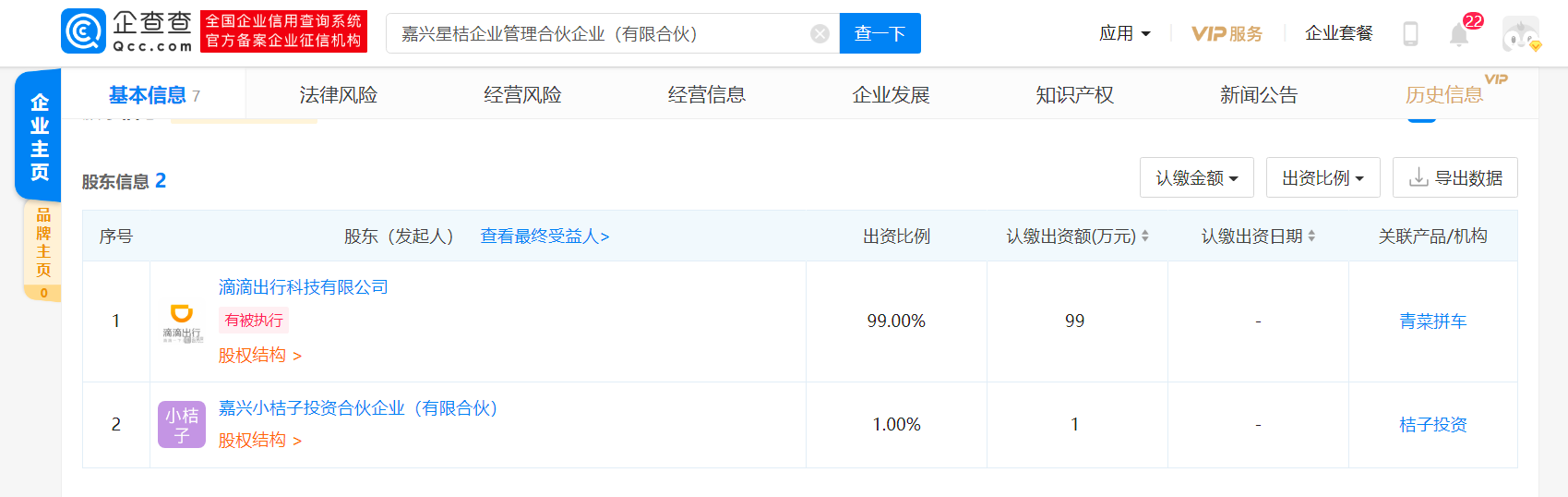Click the company name search input field
Image resolution: width=1568 pixels, height=497 pixels.
click(600, 34)
